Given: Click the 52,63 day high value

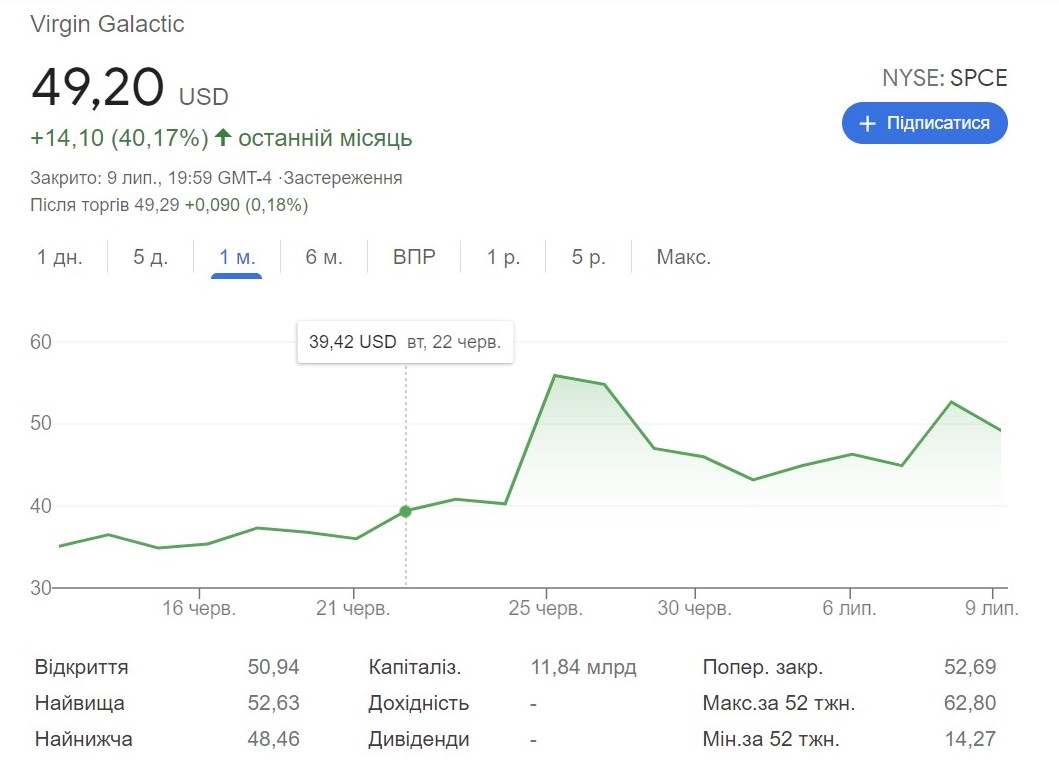Looking at the screenshot, I should (x=273, y=703).
